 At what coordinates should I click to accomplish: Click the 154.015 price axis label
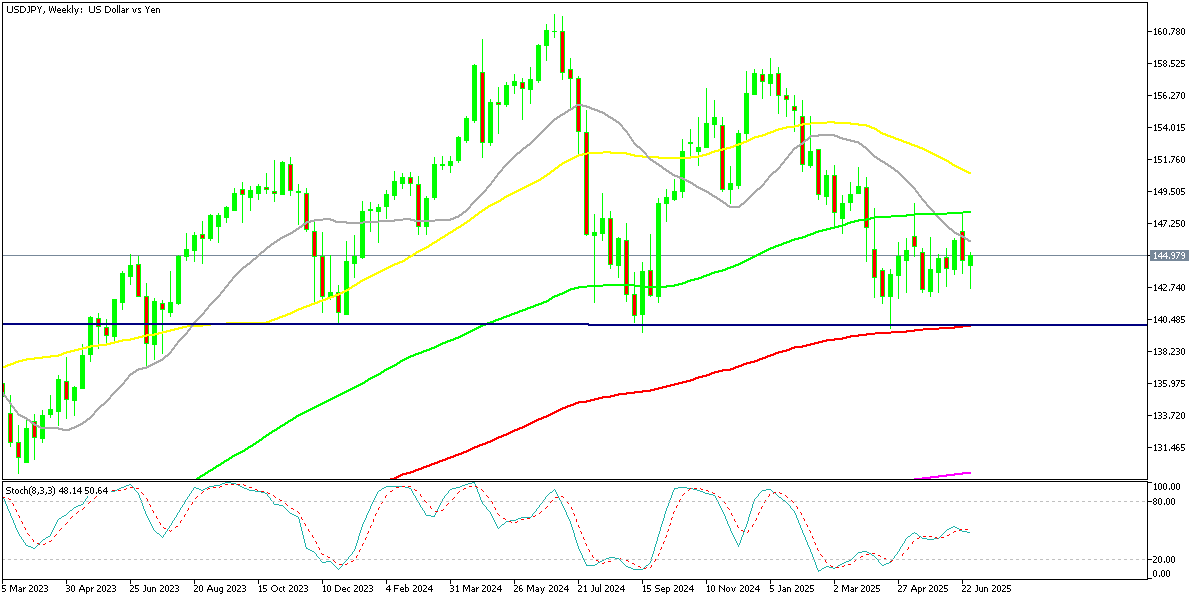(x=1169, y=128)
